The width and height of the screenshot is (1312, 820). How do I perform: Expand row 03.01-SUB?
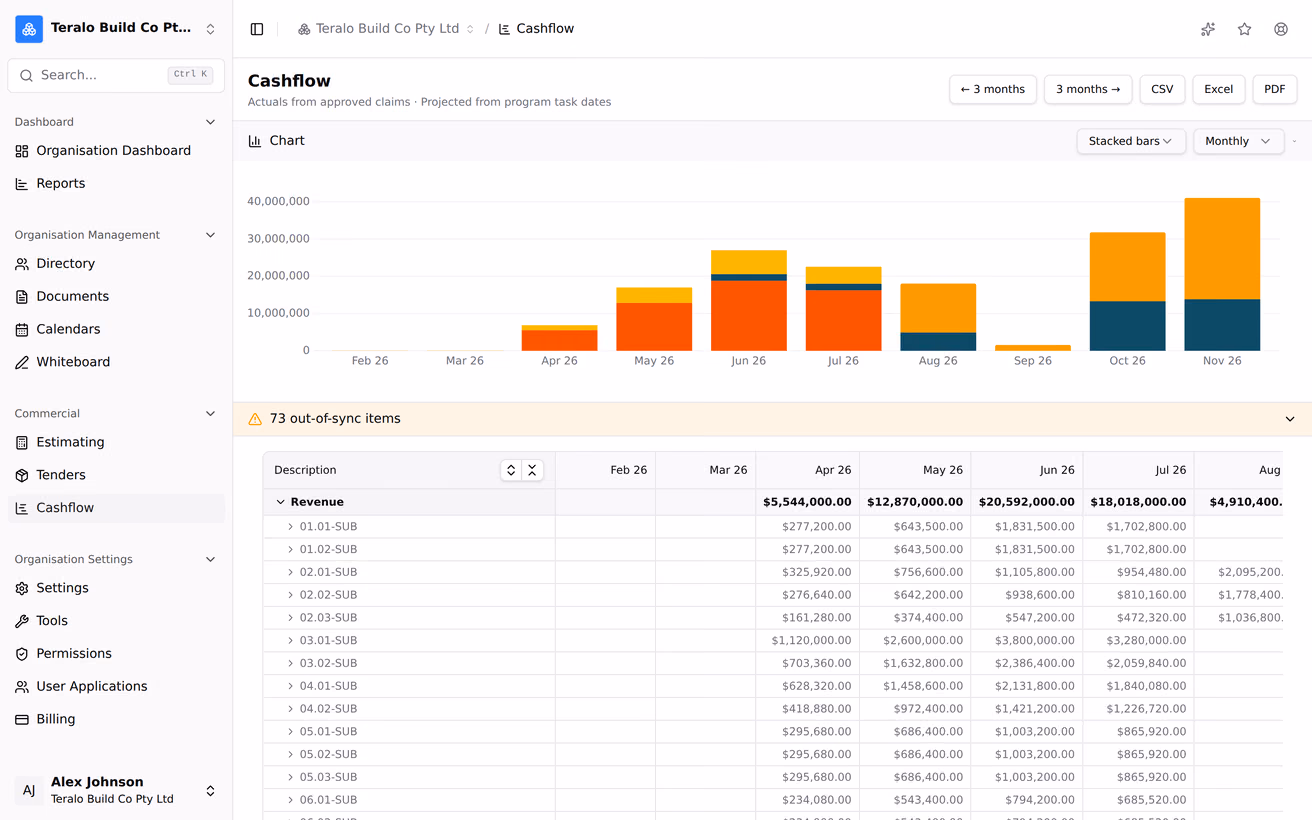(x=291, y=641)
